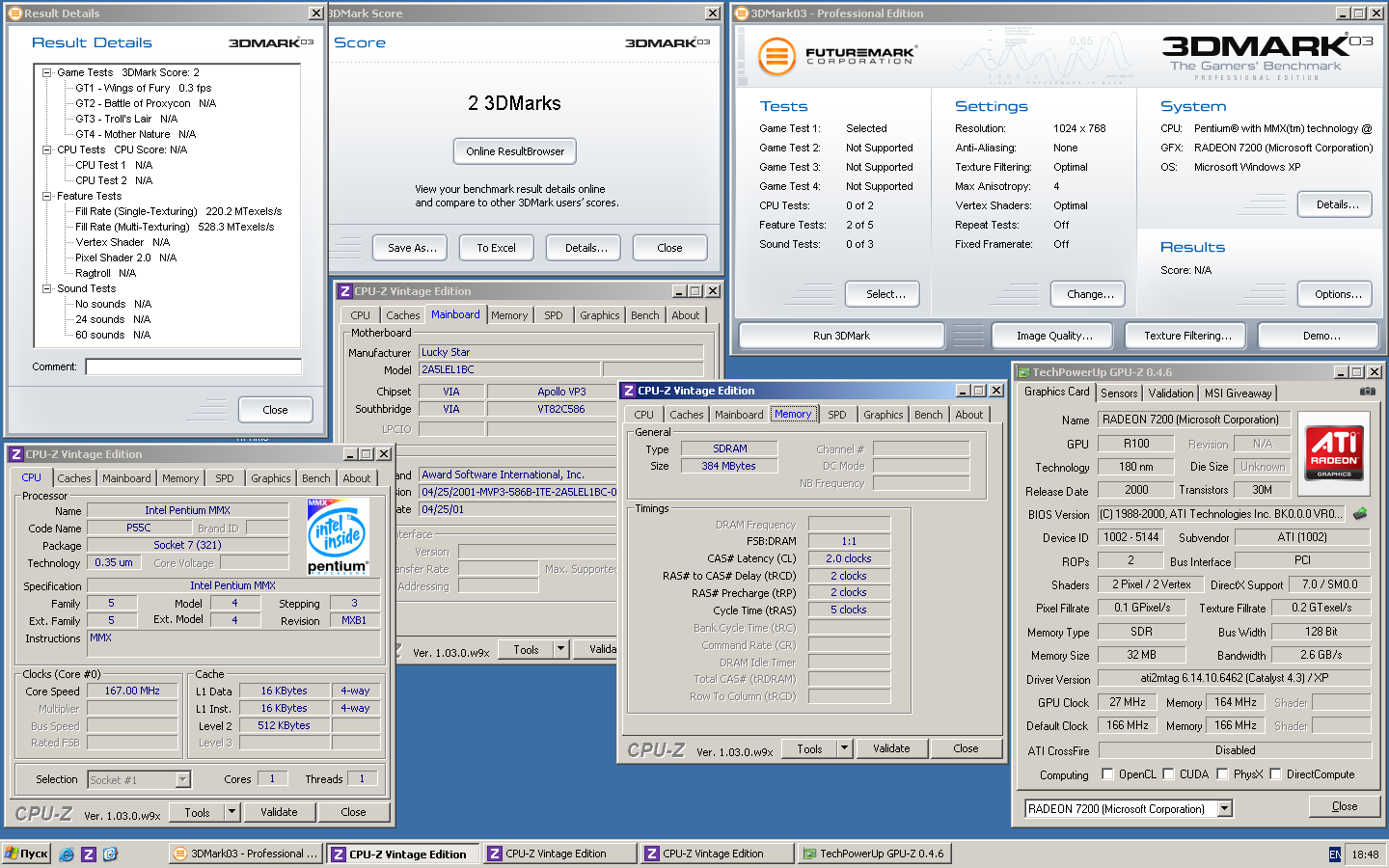Select the SPD tab in CPU-Z Memory window

tap(837, 415)
